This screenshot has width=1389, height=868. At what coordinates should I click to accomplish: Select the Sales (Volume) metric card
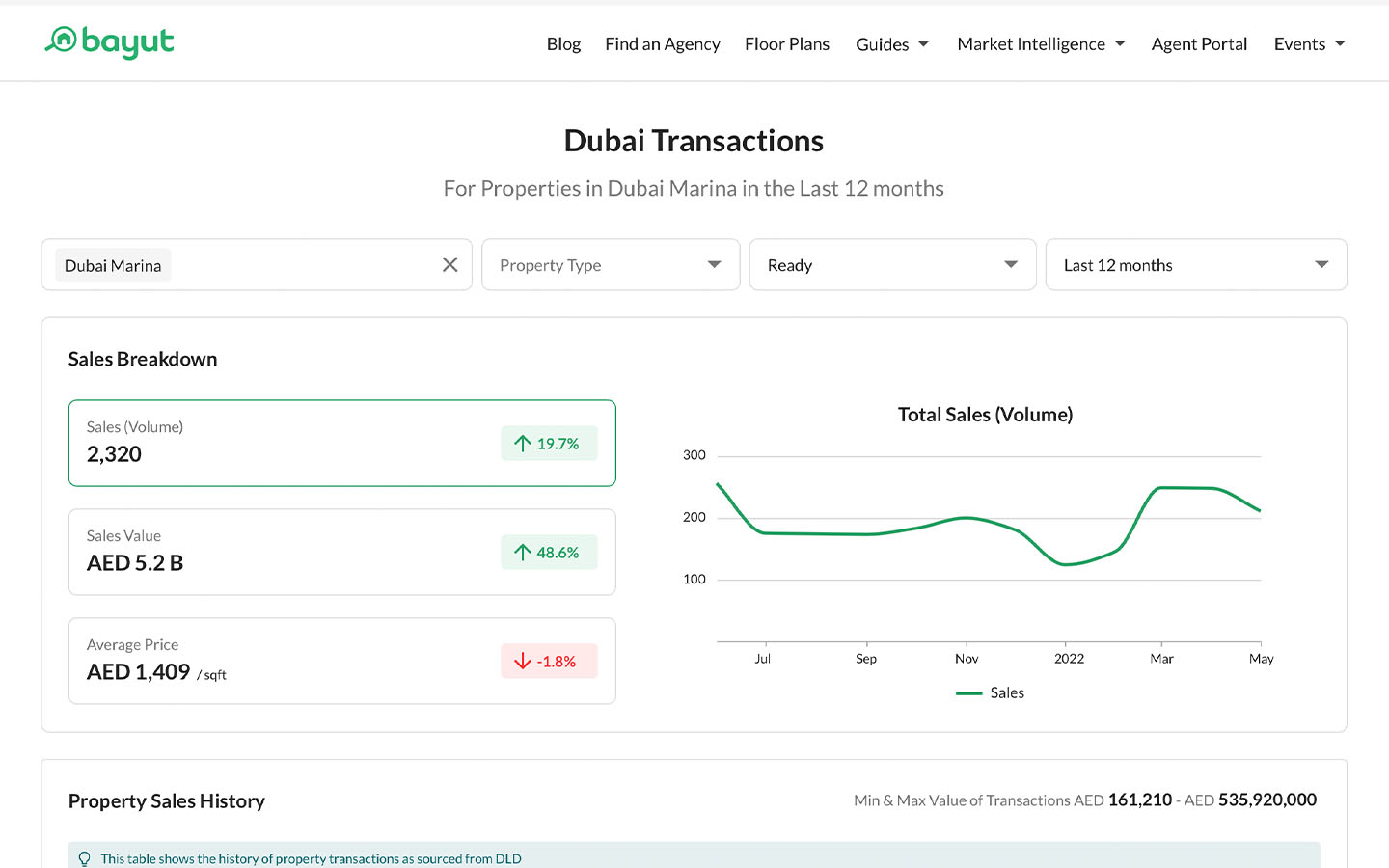pyautogui.click(x=341, y=443)
